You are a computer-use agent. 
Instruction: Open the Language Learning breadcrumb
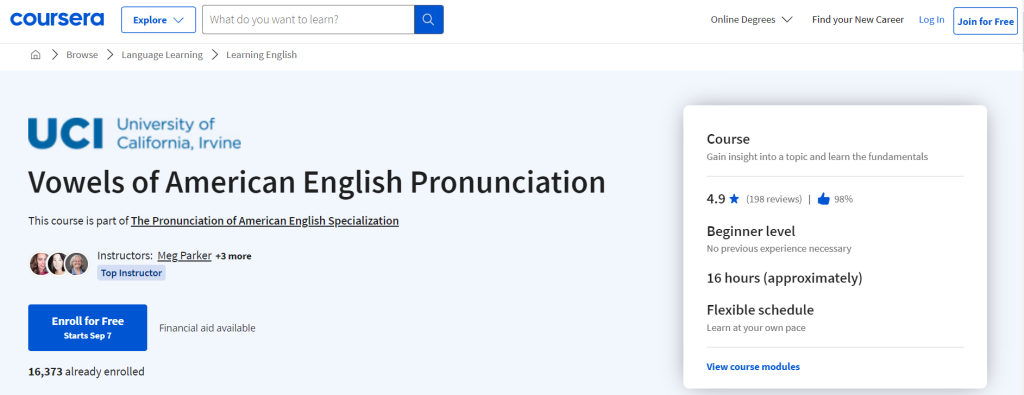click(162, 55)
